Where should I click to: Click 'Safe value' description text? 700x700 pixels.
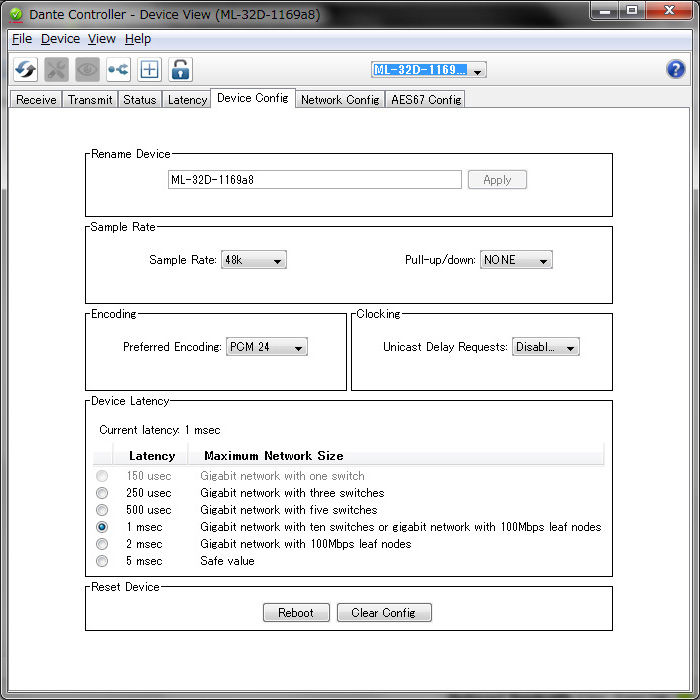pos(227,561)
